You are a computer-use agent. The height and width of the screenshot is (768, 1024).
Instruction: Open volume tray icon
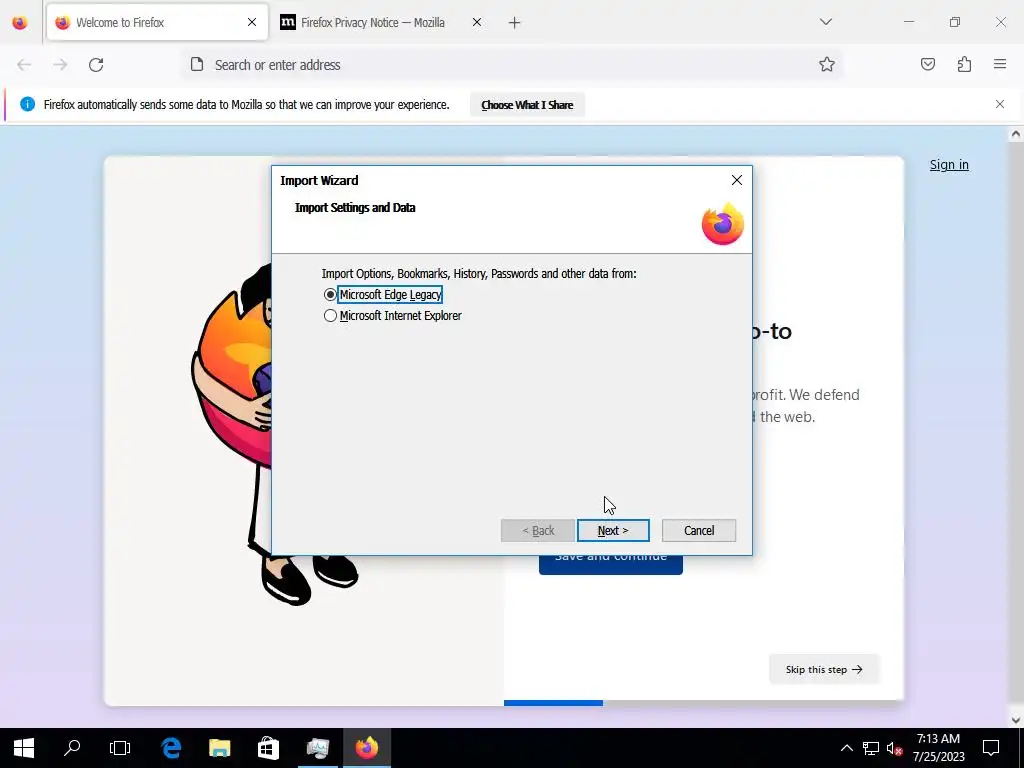[x=894, y=748]
